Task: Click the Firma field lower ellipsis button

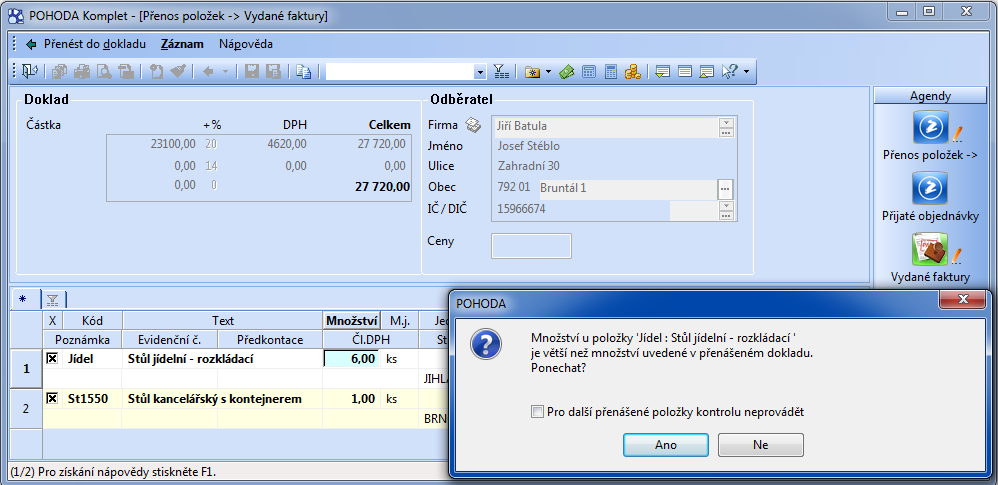Action: point(726,132)
